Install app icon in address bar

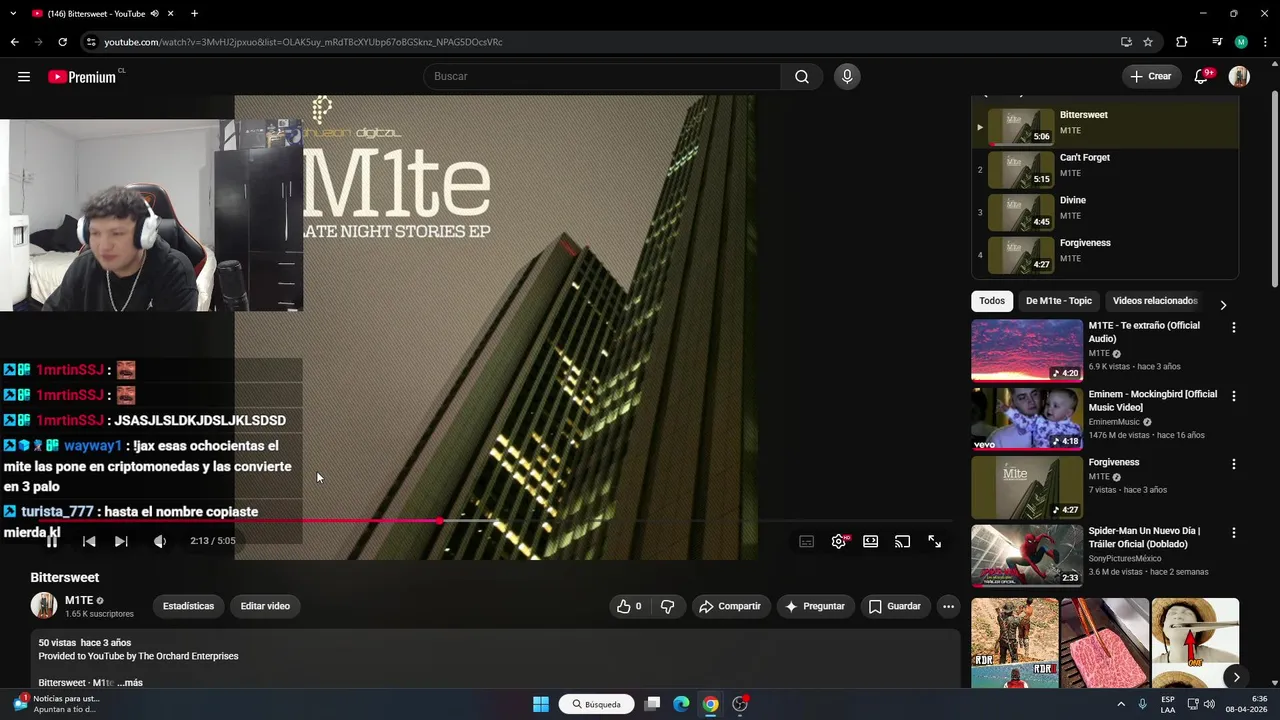[1126, 42]
